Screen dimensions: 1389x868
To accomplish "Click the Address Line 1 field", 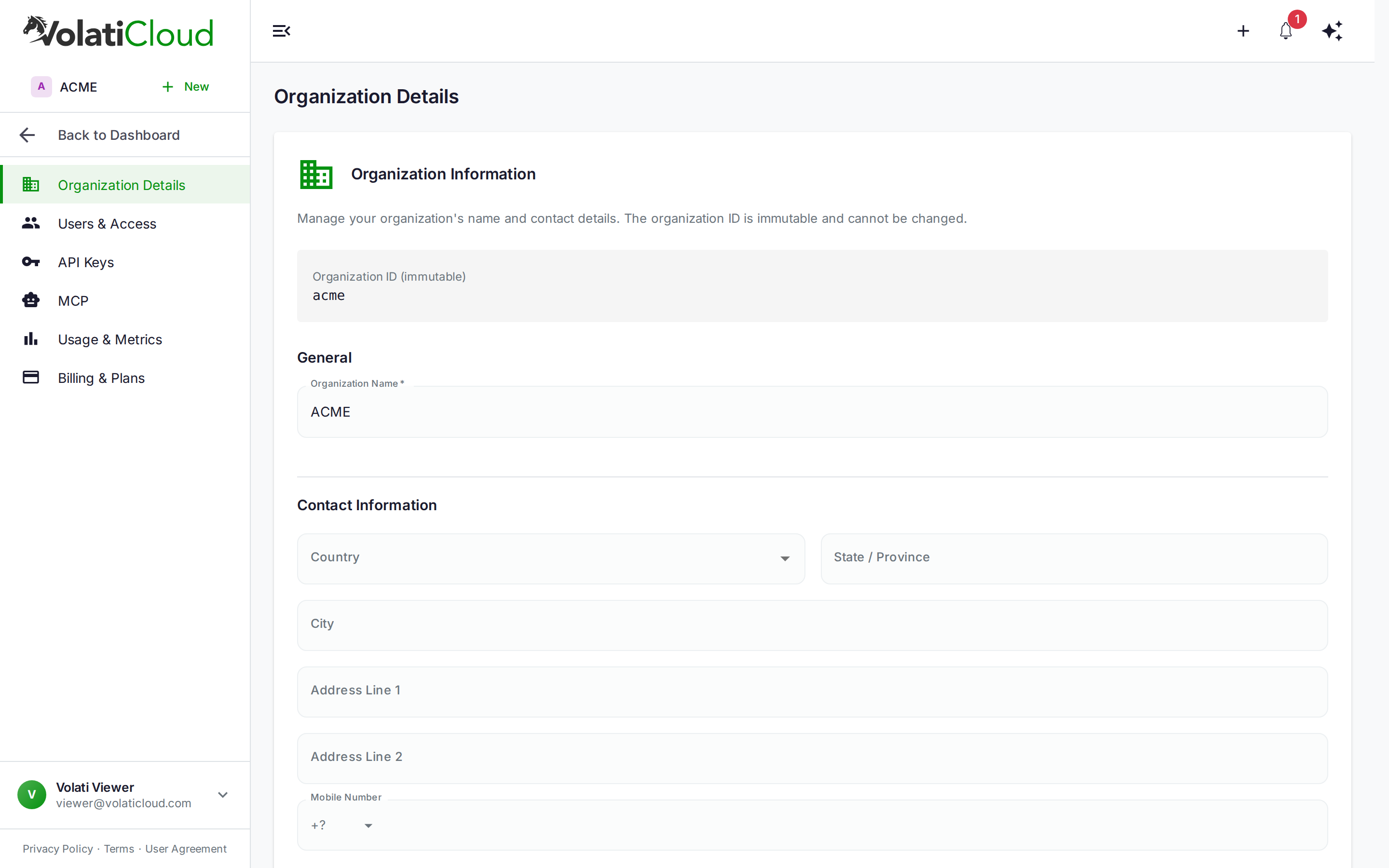I will click(x=812, y=692).
